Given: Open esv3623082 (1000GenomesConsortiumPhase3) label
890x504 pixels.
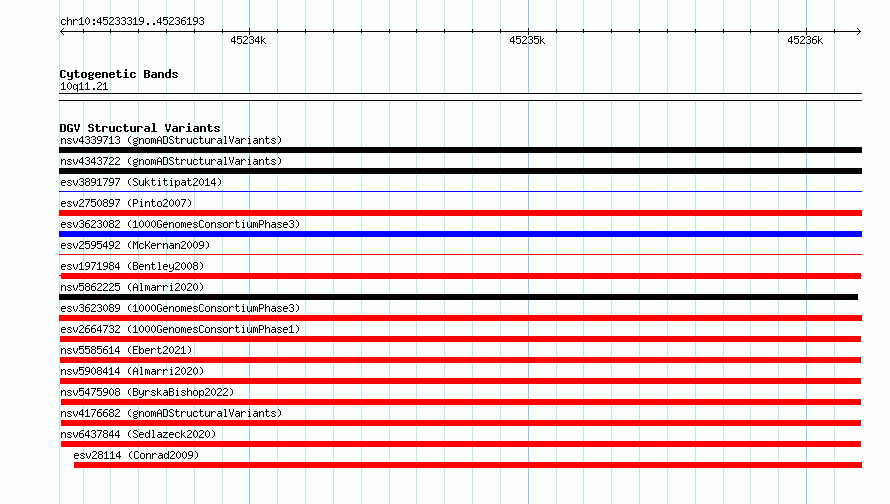Looking at the screenshot, I should point(180,224).
